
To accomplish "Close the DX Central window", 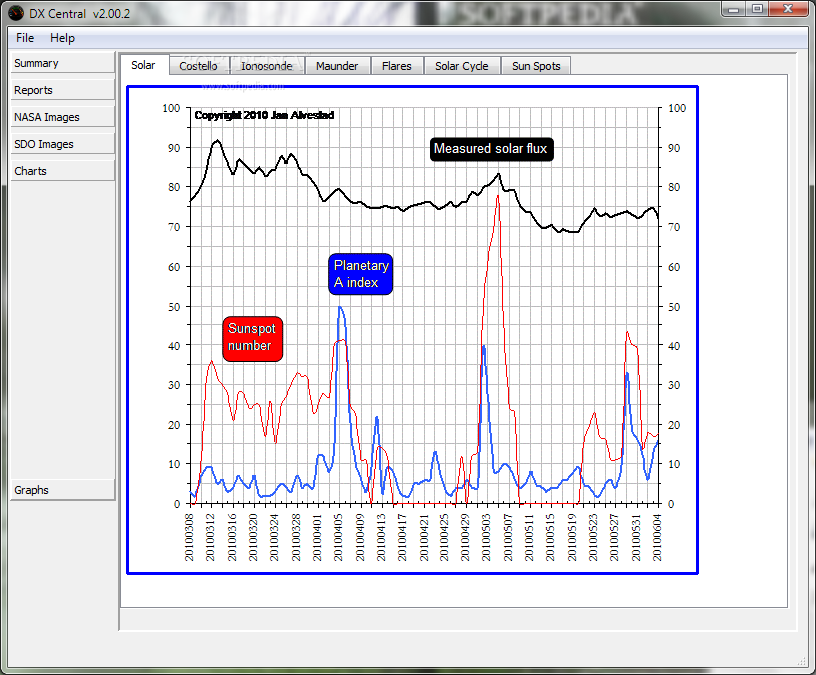I will point(788,9).
